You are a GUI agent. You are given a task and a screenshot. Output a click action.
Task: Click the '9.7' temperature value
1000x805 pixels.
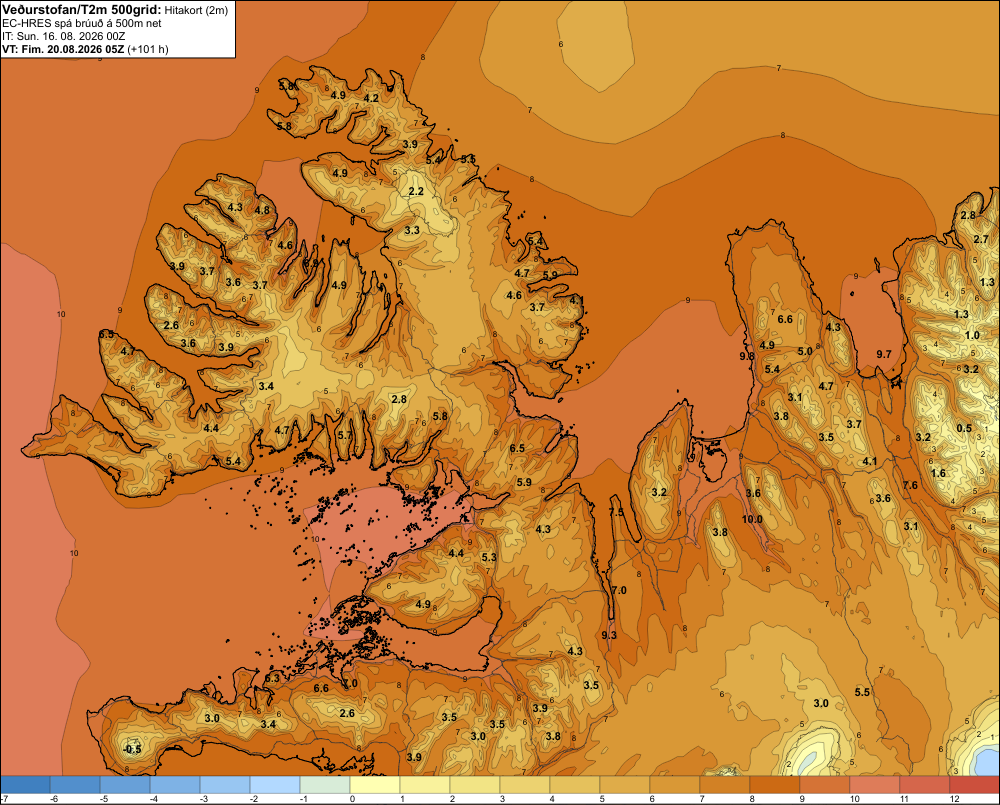884,354
